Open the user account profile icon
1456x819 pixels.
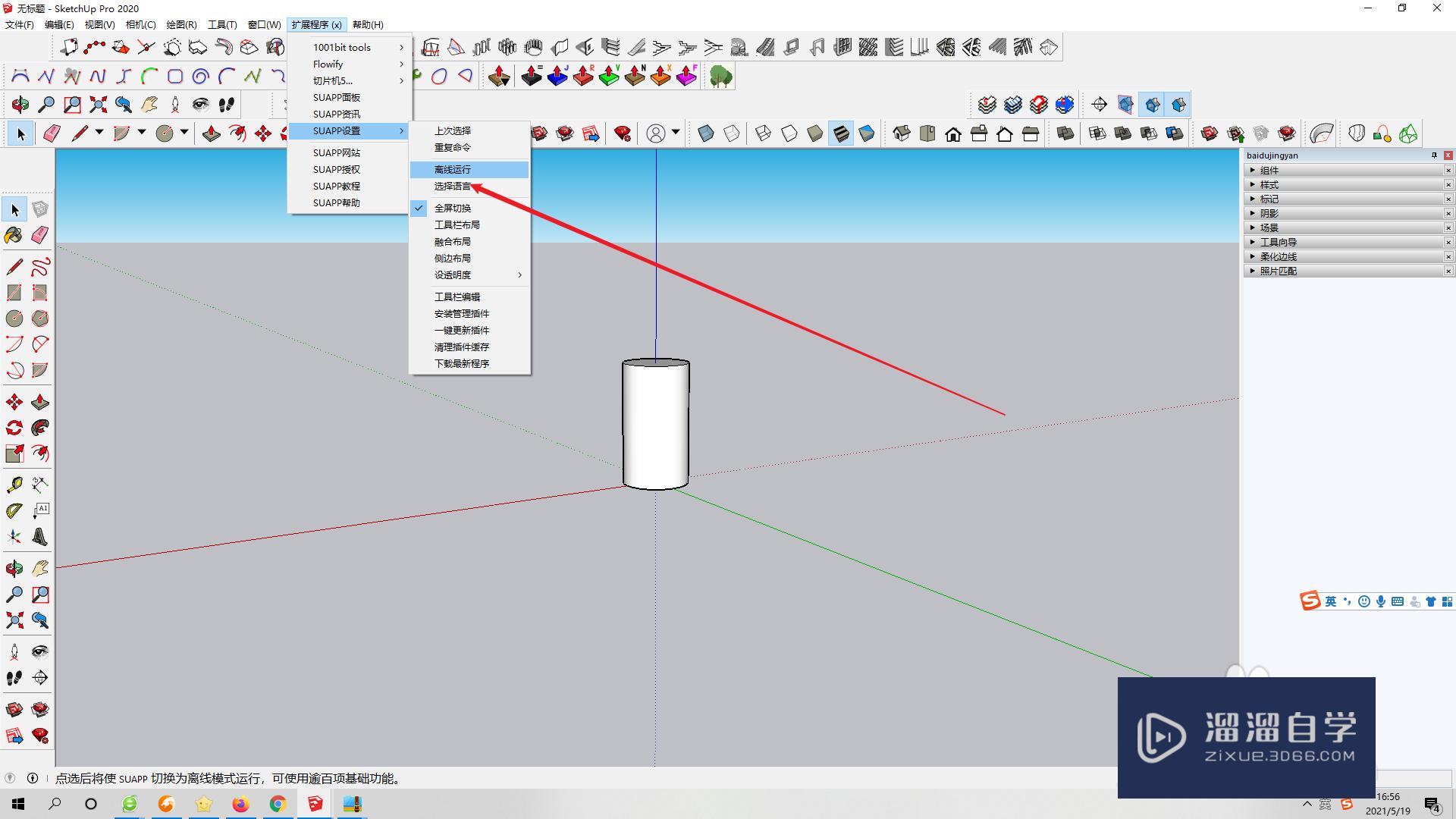pyautogui.click(x=656, y=133)
